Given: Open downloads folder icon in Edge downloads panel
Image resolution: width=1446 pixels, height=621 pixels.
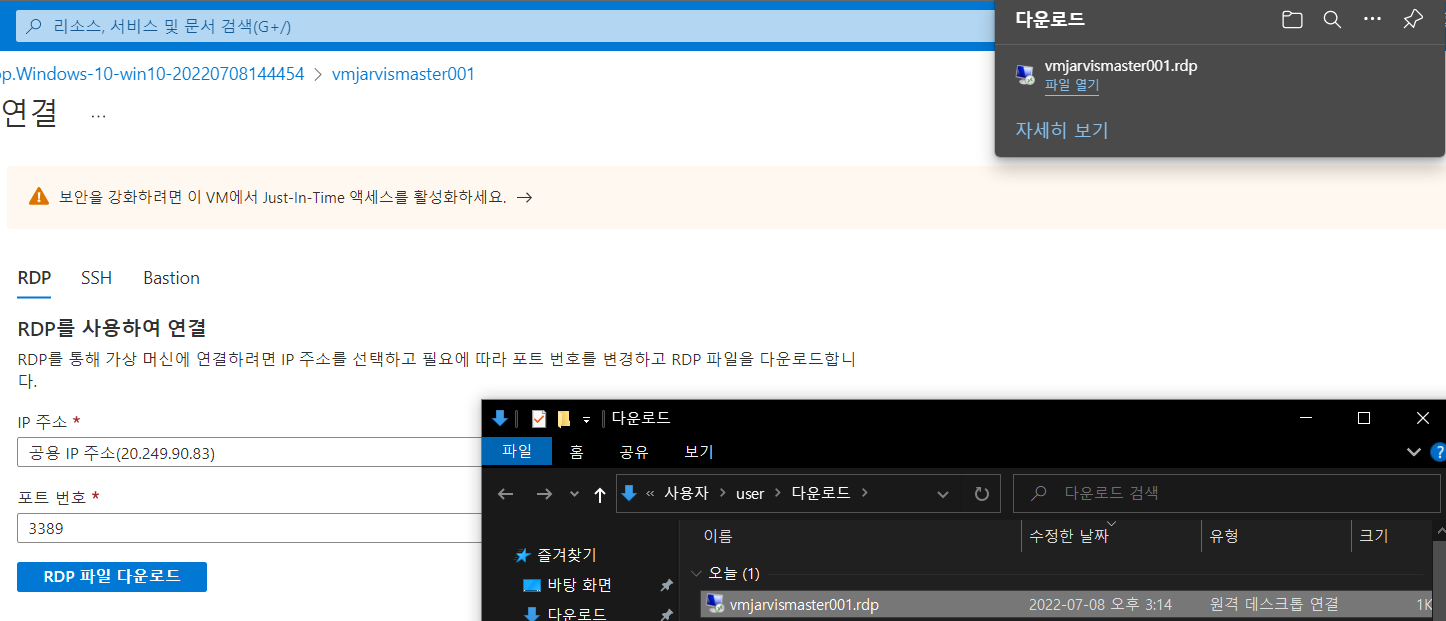Looking at the screenshot, I should tap(1292, 20).
